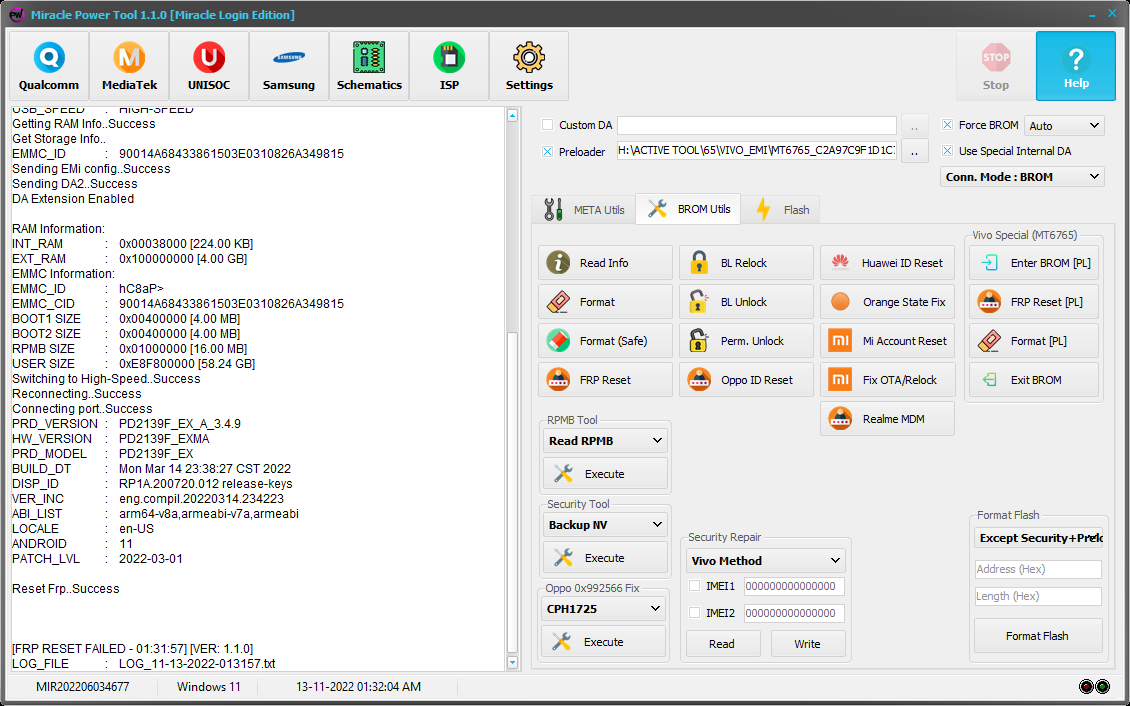Click Read Info
Screen dimensions: 1130x706
click(x=605, y=263)
